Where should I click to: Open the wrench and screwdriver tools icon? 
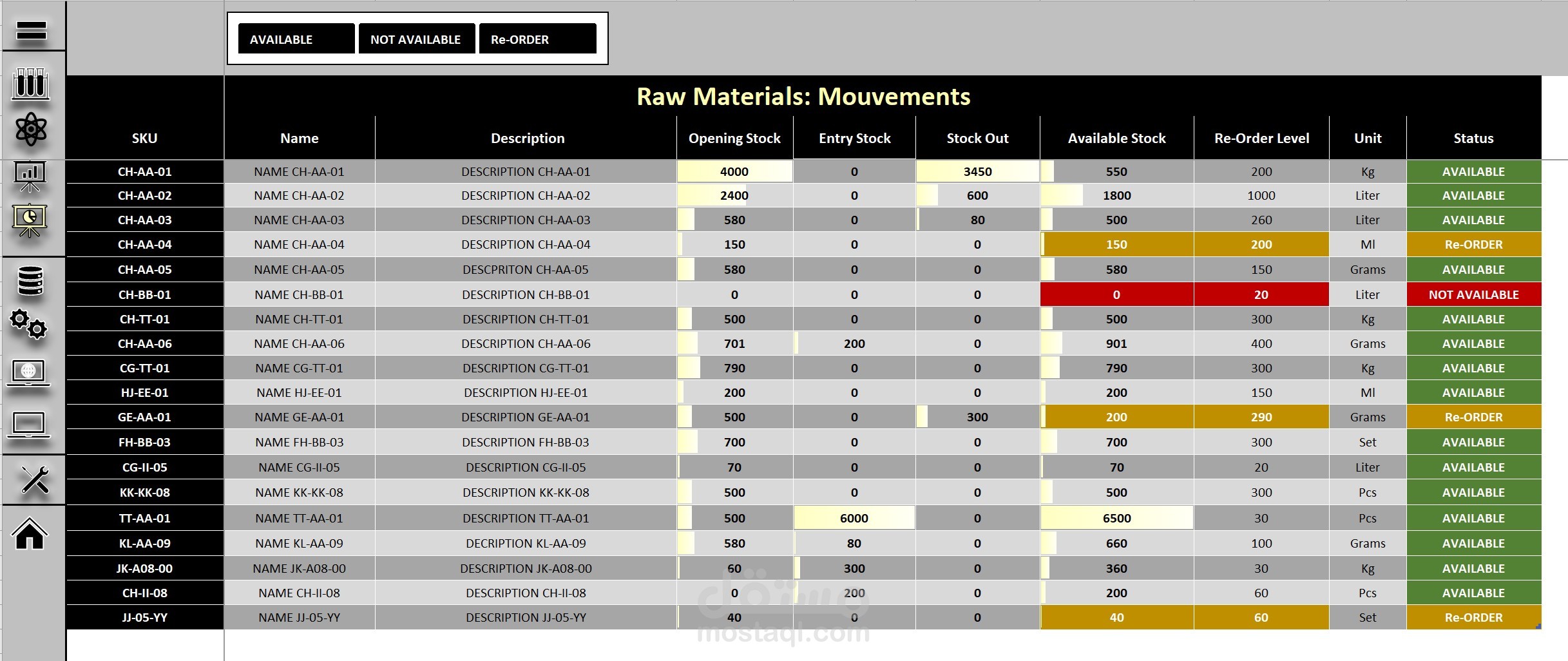coord(34,480)
